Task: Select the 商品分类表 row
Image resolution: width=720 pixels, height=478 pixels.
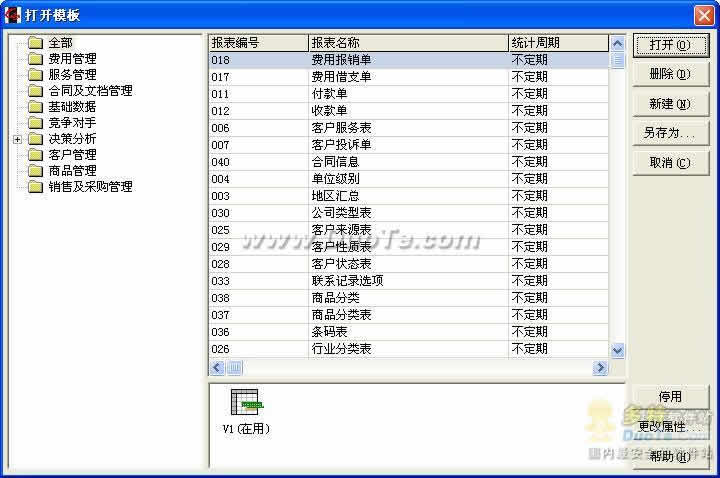Action: [x=409, y=315]
